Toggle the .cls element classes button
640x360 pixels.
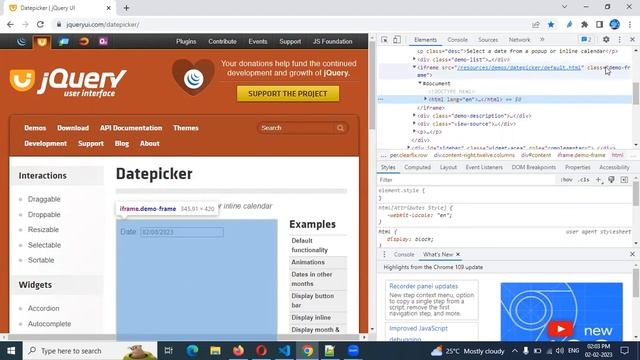584,180
